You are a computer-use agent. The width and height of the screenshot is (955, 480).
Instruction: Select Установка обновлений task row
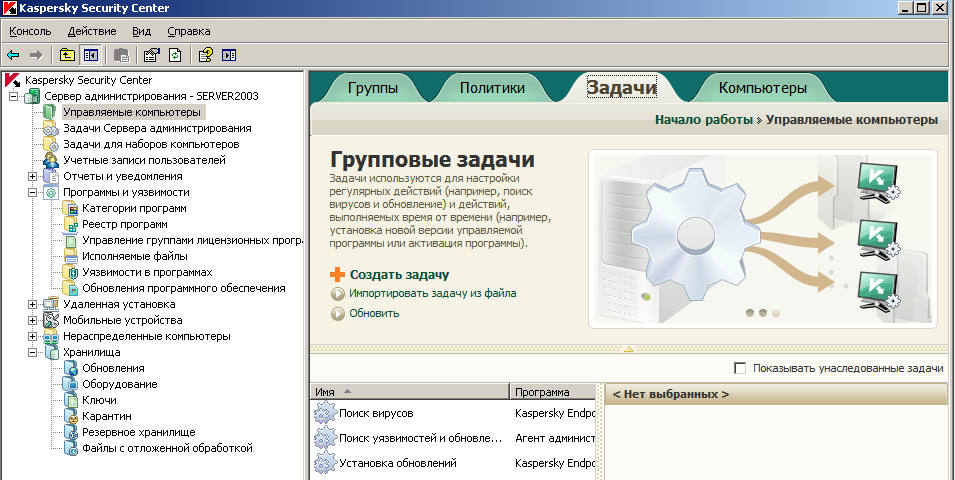click(x=453, y=464)
